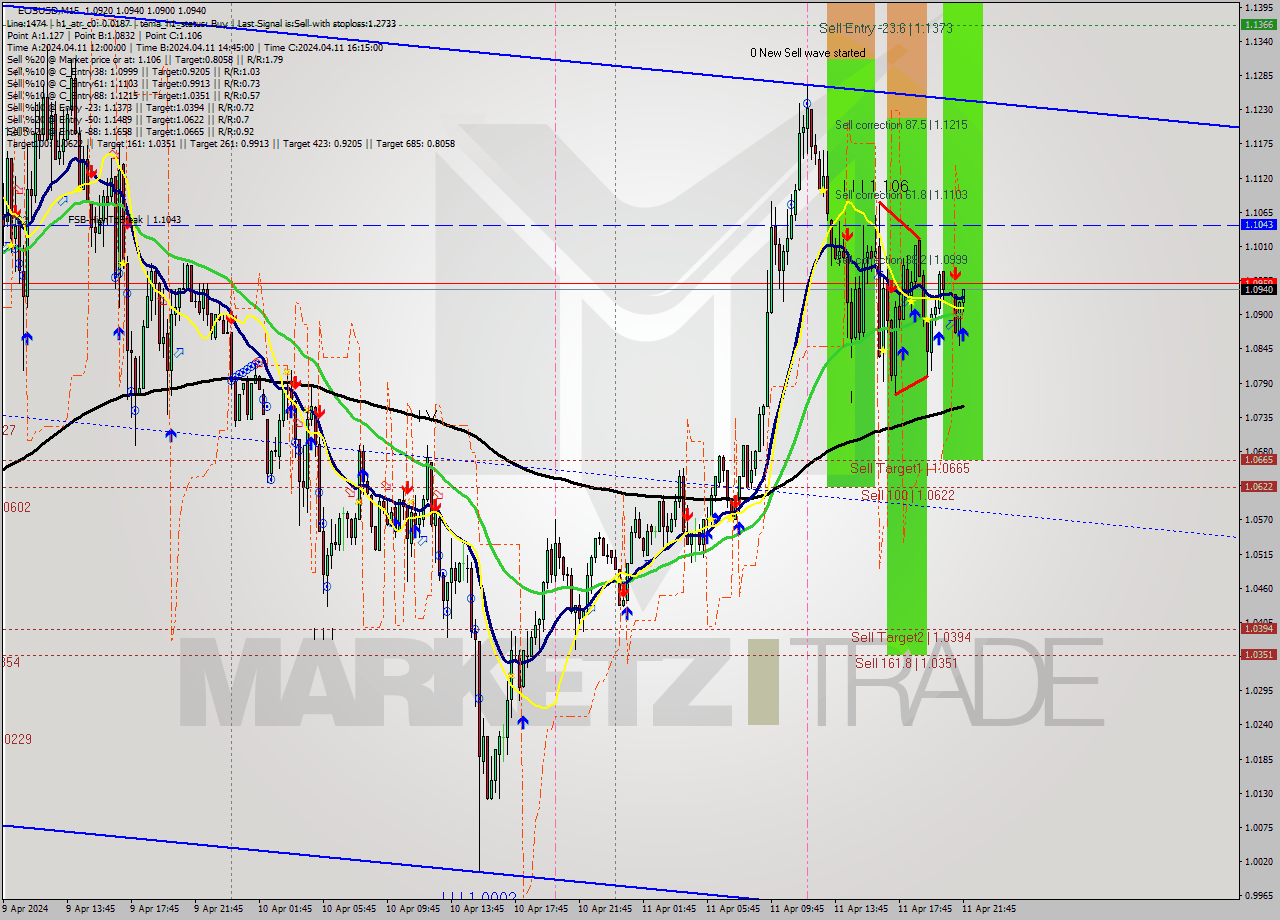Click the 1.0845 price scale value
The width and height of the screenshot is (1280, 920).
1258,348
